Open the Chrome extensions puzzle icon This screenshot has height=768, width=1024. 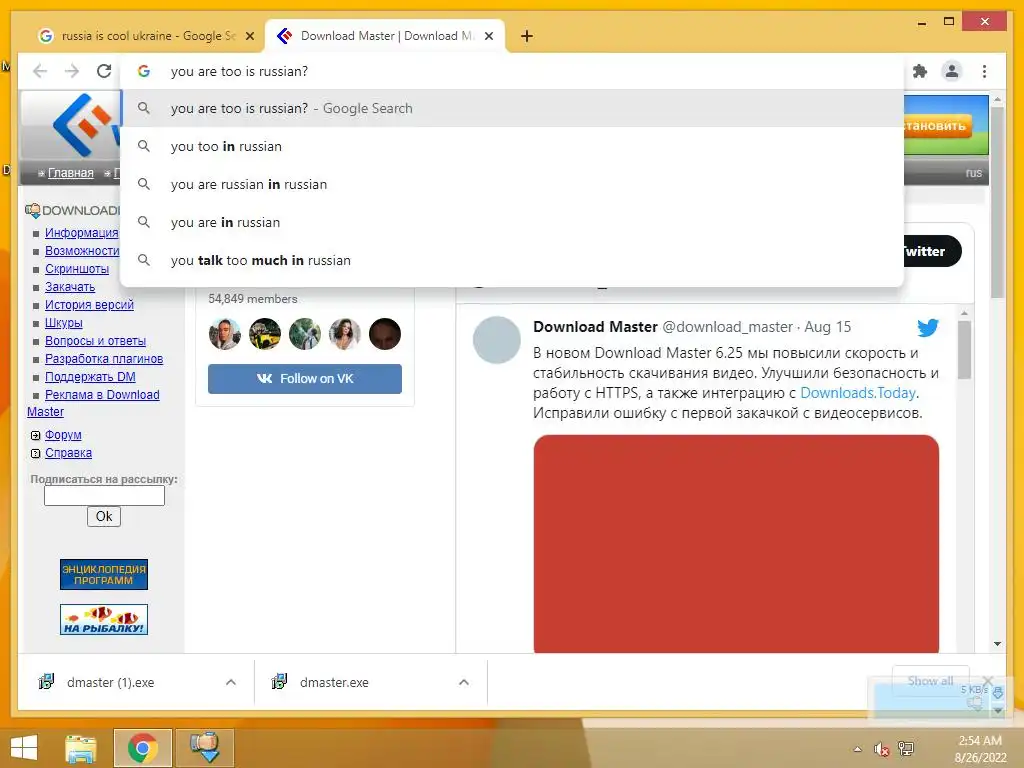(920, 71)
